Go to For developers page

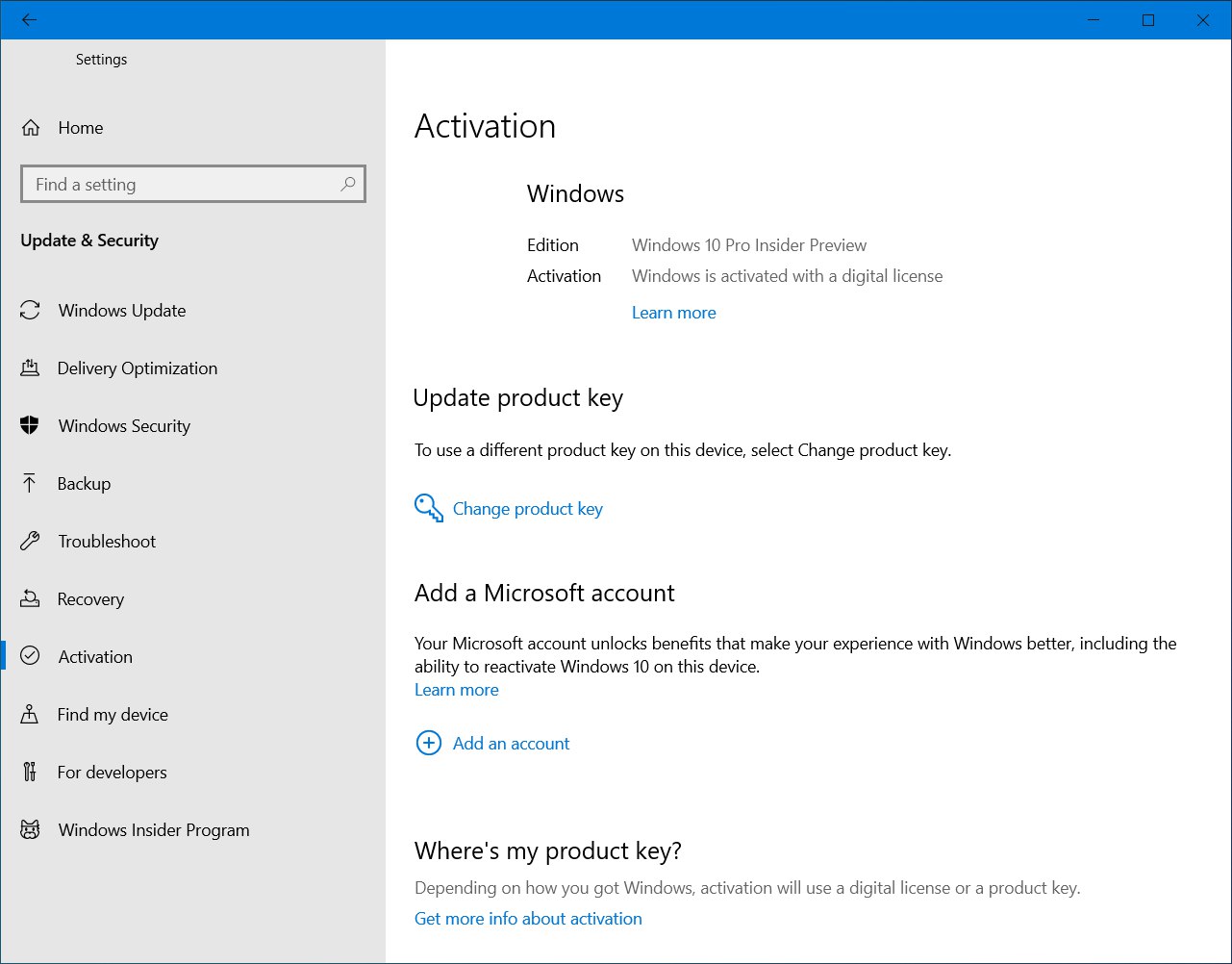[192, 772]
